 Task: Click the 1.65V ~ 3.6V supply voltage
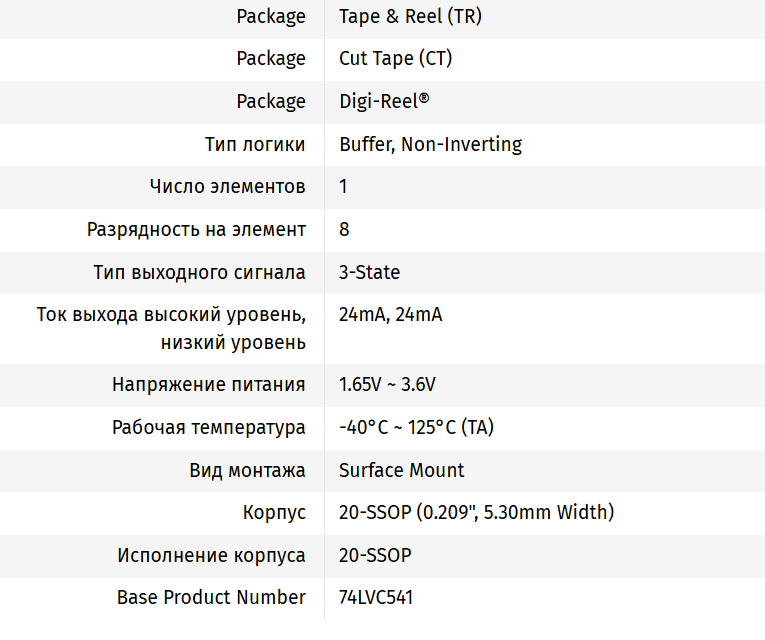pos(387,385)
